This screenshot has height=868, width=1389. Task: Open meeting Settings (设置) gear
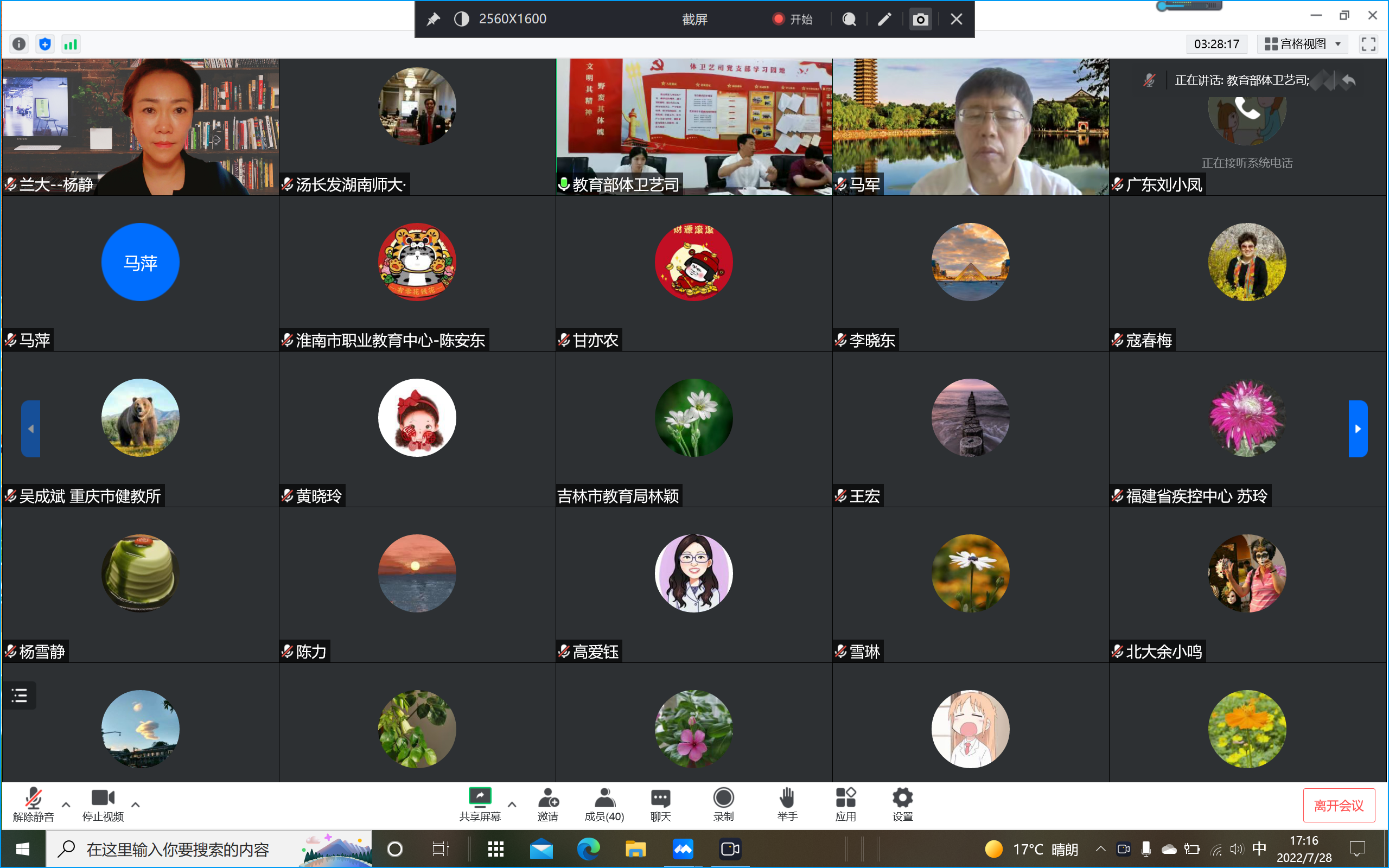[902, 798]
